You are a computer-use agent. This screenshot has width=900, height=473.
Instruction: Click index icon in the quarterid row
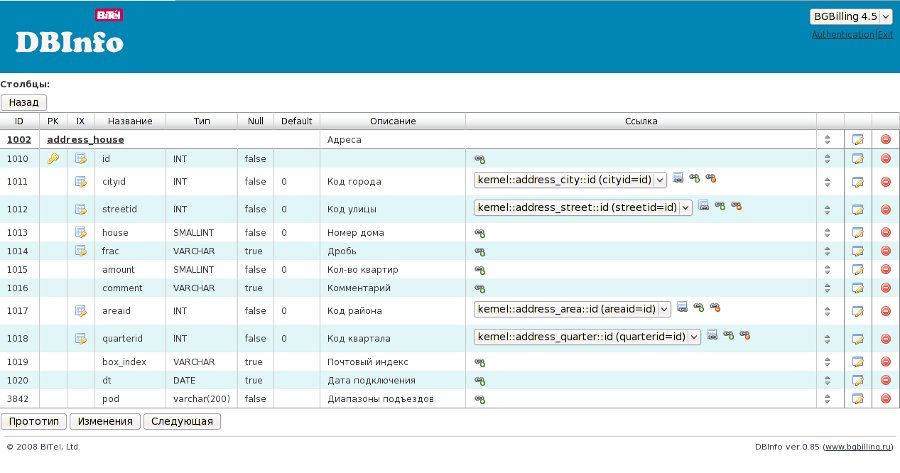coord(81,338)
